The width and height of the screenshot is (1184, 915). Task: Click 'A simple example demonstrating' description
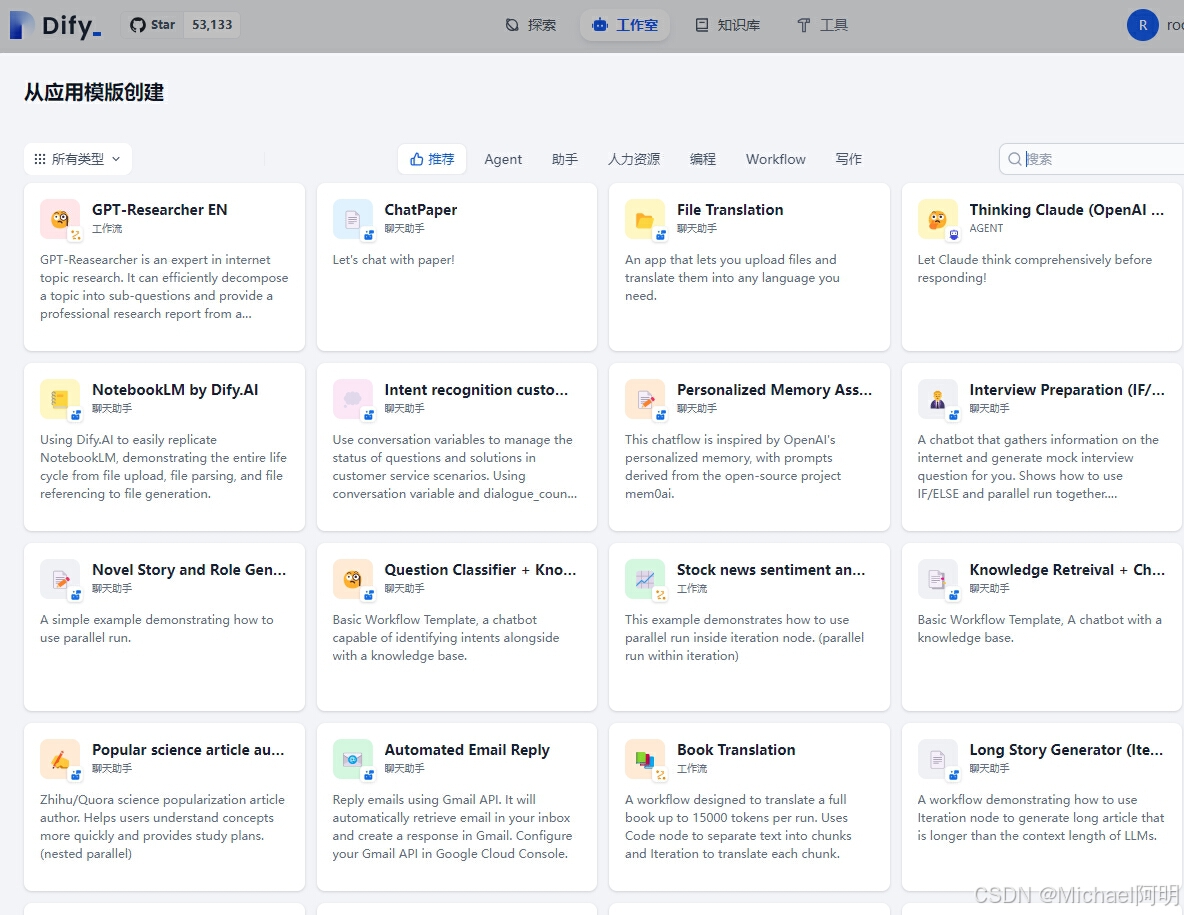(x=157, y=629)
